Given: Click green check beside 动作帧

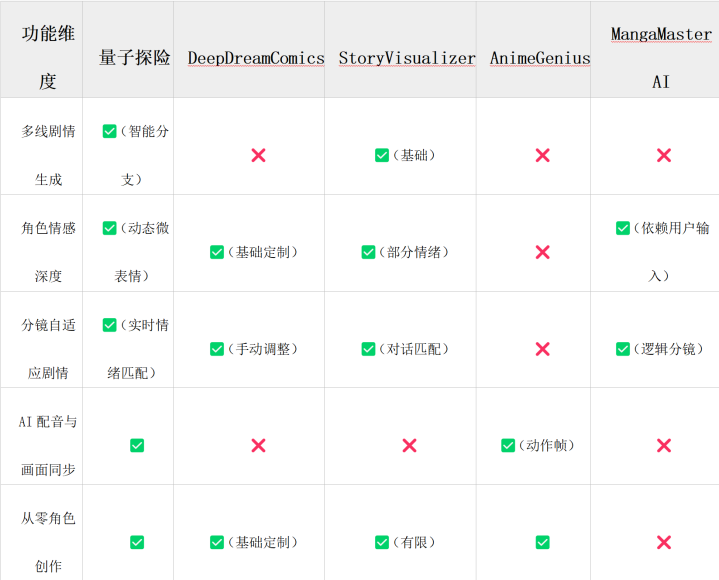Looking at the screenshot, I should [508, 445].
